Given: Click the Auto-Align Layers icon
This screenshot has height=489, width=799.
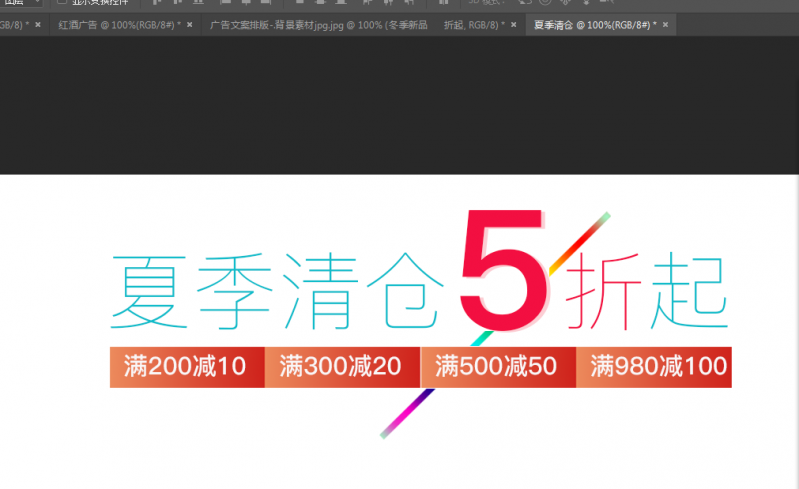Looking at the screenshot, I should pyautogui.click(x=443, y=3).
